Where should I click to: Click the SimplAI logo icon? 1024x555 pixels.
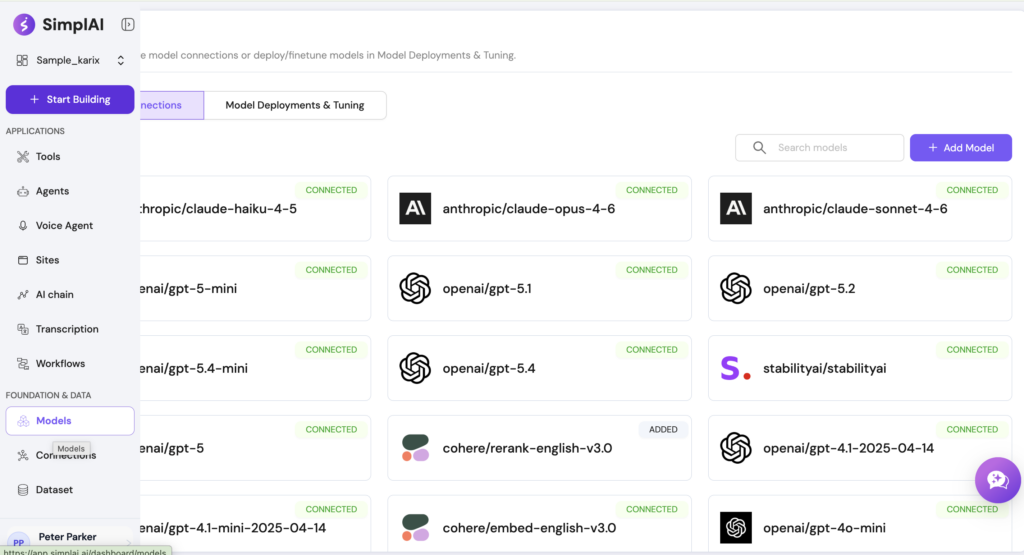[24, 25]
